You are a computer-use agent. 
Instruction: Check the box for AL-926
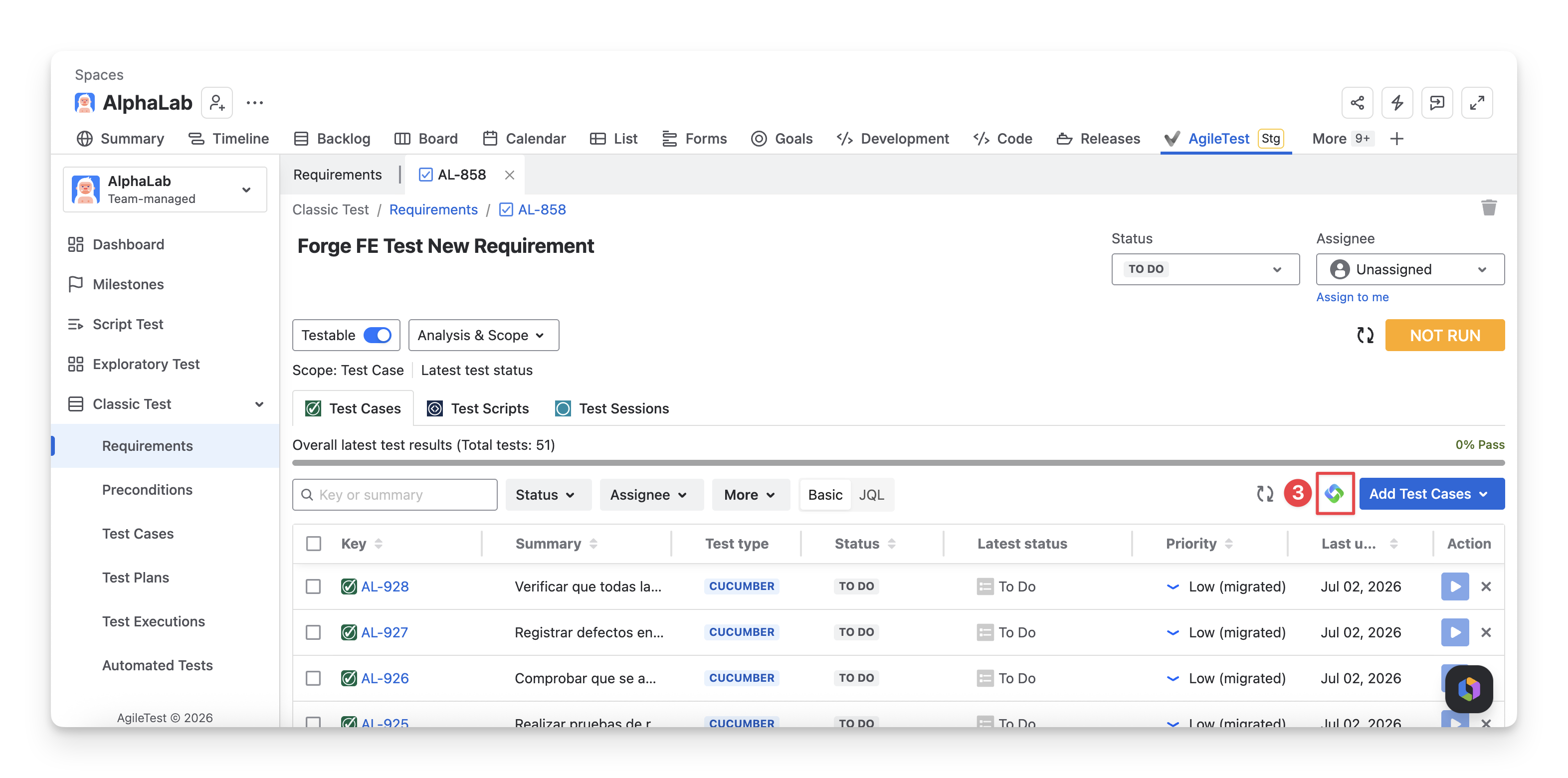(314, 678)
